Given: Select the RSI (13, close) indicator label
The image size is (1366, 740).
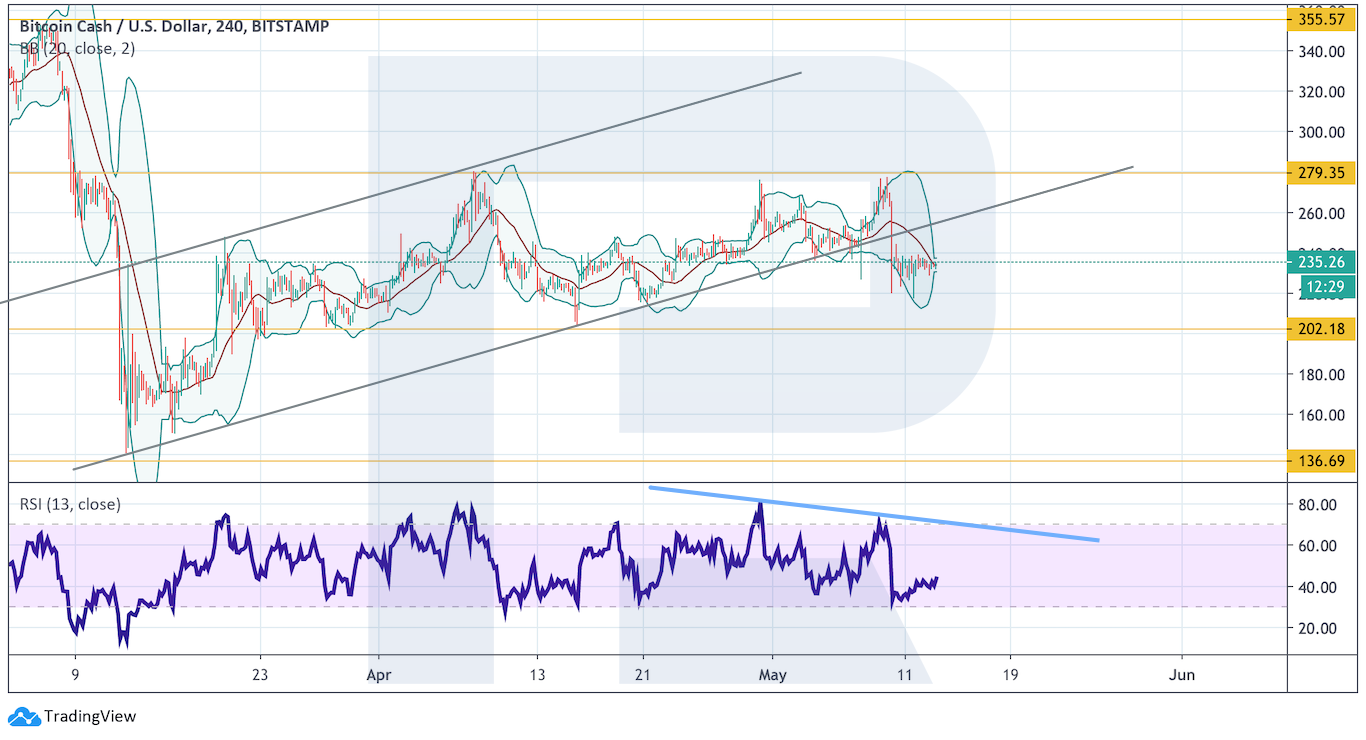Looking at the screenshot, I should click(x=70, y=504).
